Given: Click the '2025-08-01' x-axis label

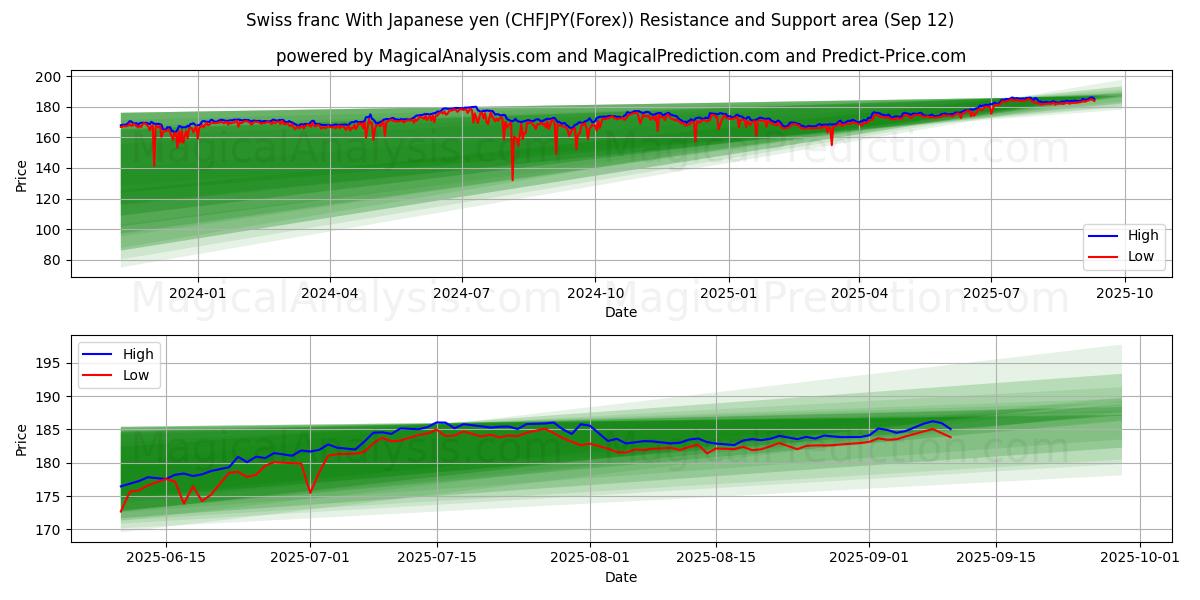Looking at the screenshot, I should tap(590, 559).
